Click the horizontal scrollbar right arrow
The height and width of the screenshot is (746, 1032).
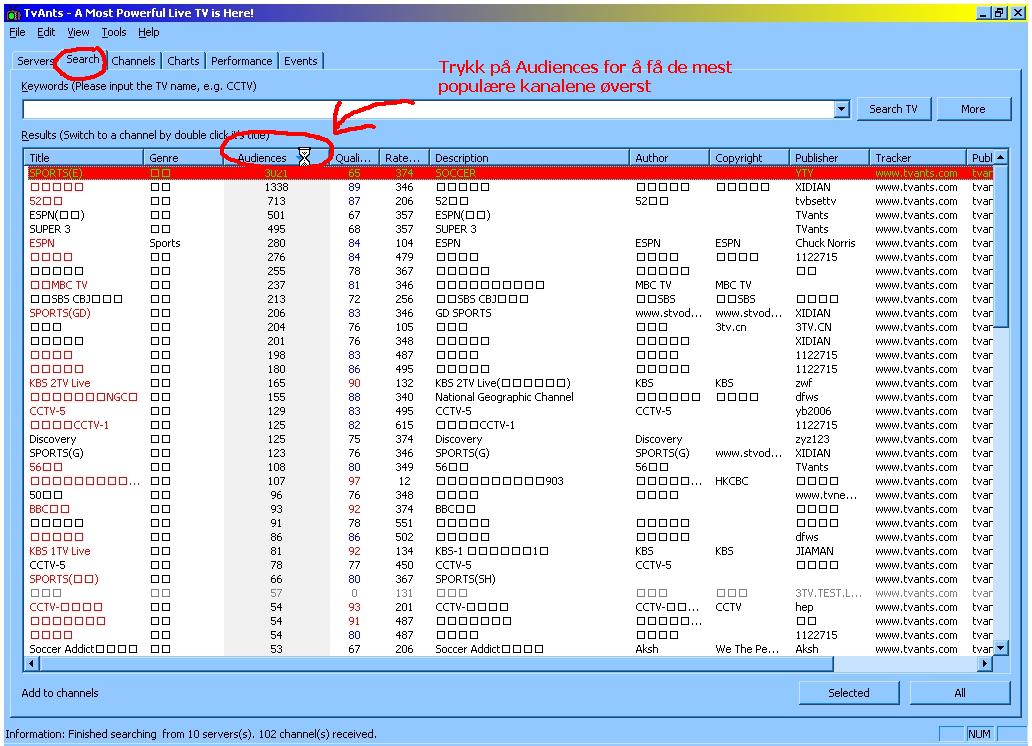[x=985, y=664]
